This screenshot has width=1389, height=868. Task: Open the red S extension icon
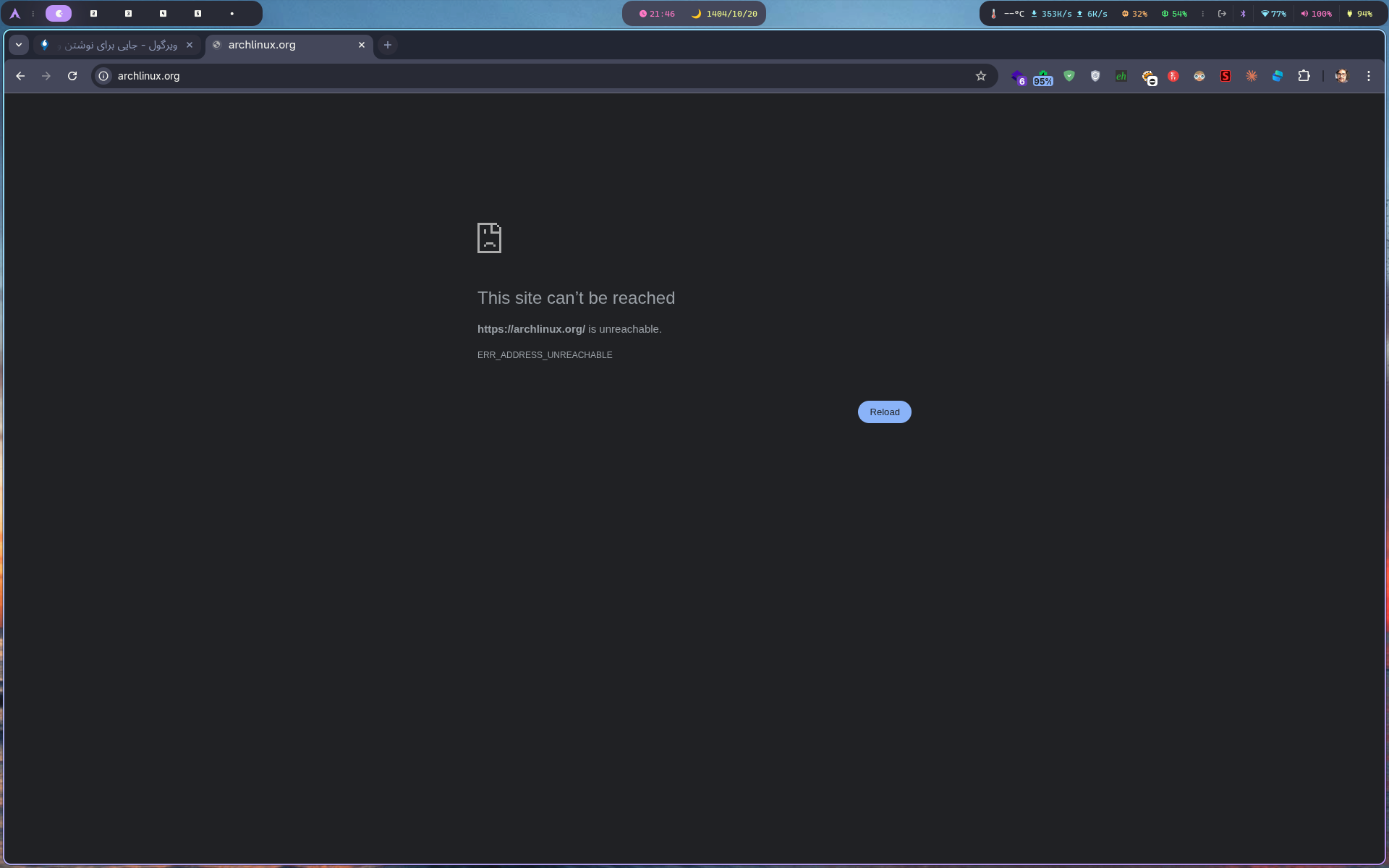pos(1226,76)
